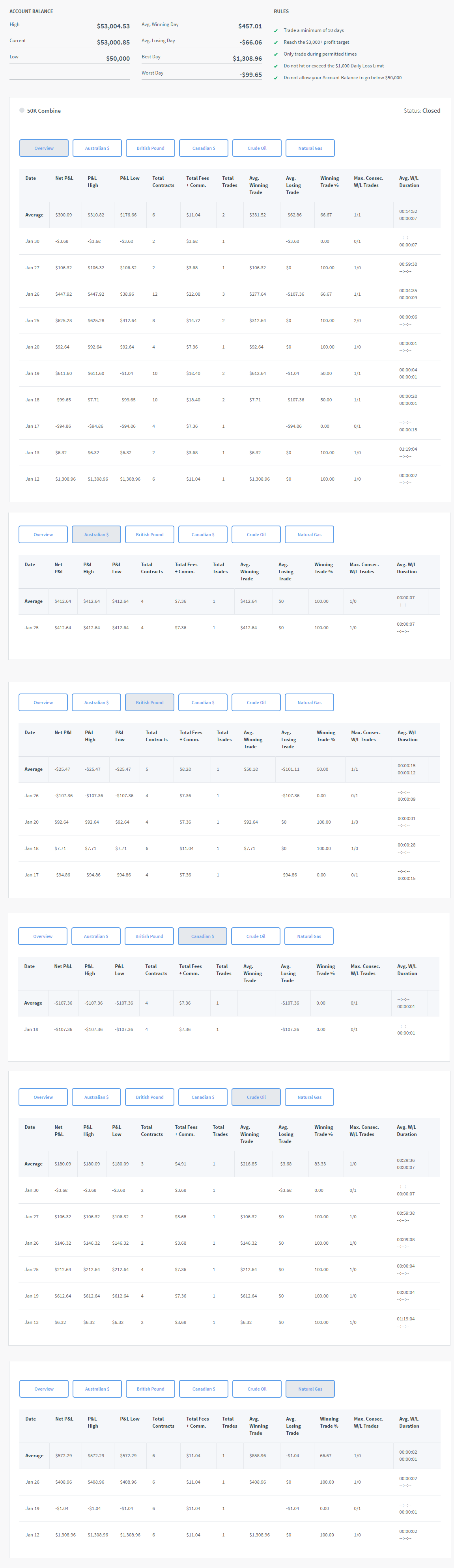The width and height of the screenshot is (454, 1568).
Task: Click the grey circle beside 50K Combine
Action: pyautogui.click(x=22, y=111)
